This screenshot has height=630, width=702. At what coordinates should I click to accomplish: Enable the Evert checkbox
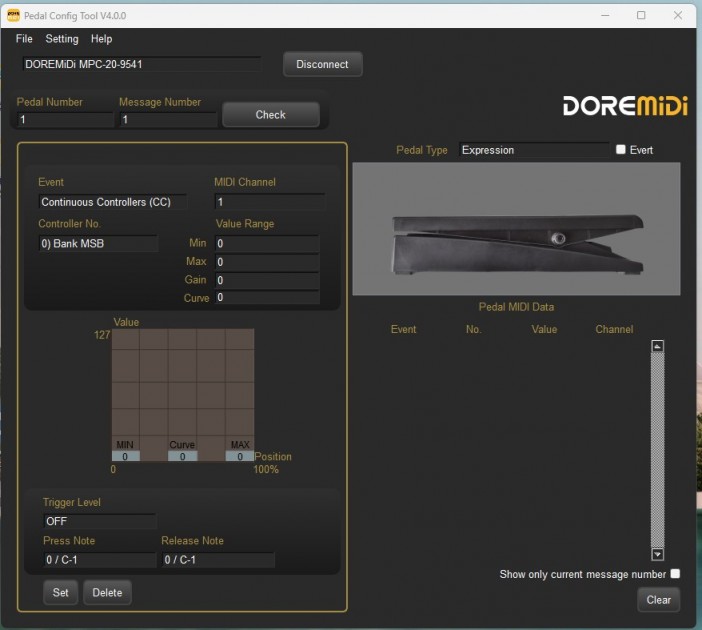[621, 150]
